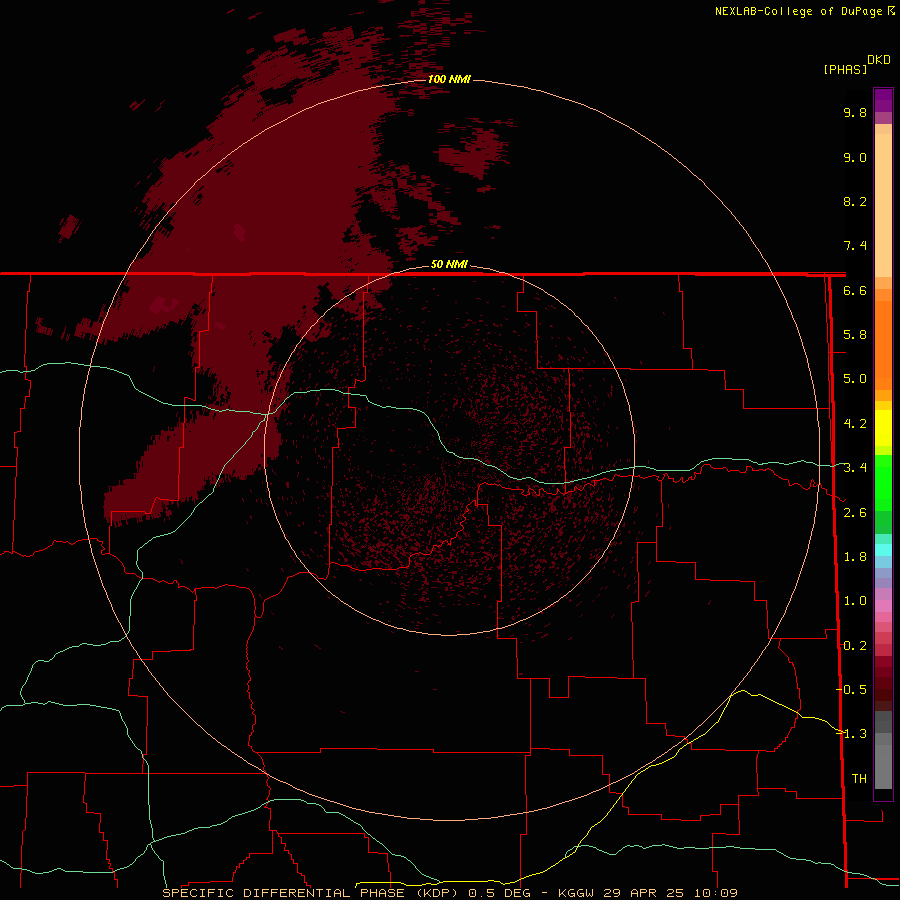Viewport: 900px width, 900px height.
Task: Click the 6.6 value on the color scale
Action: [855, 290]
